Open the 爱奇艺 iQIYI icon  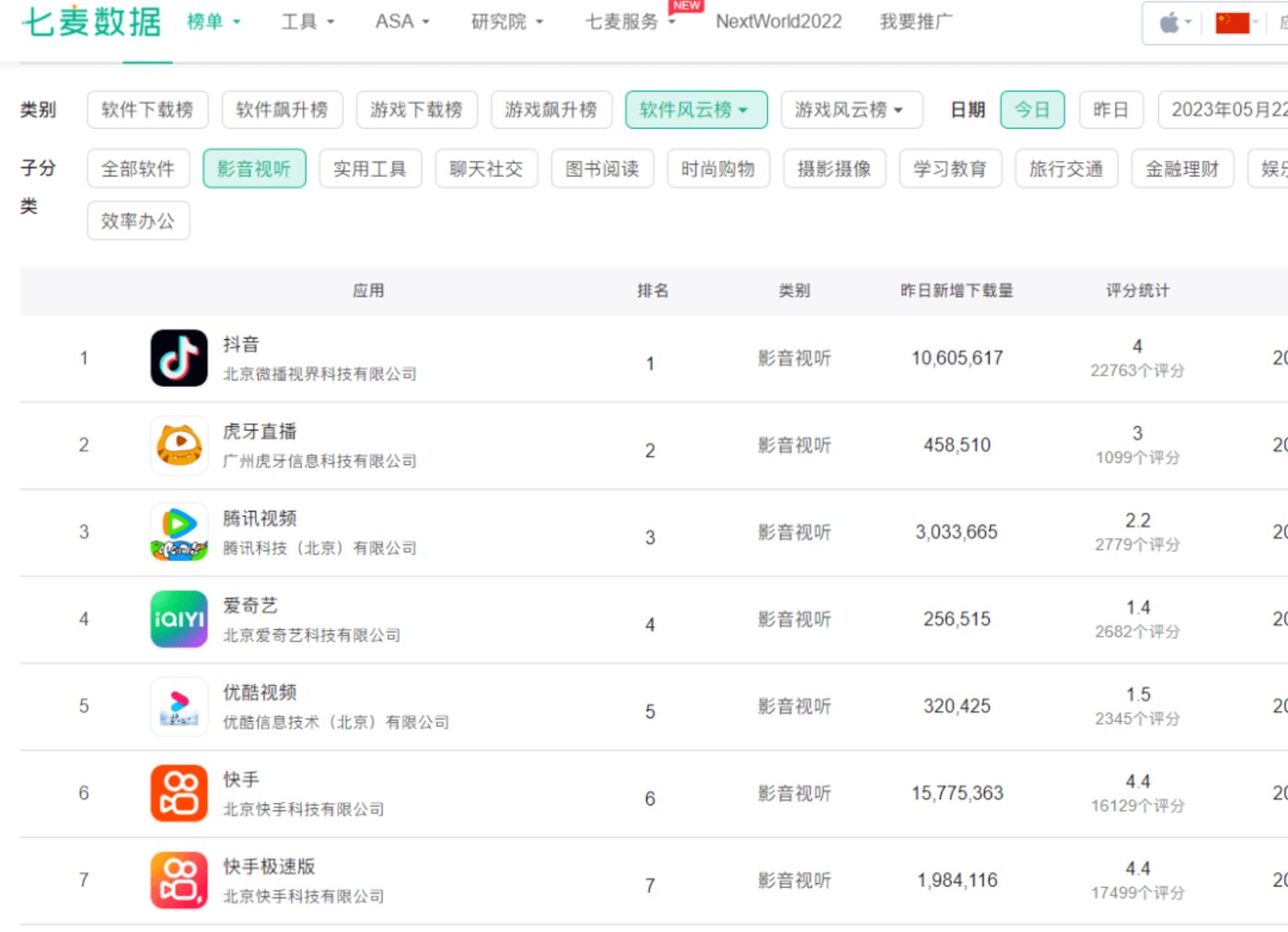click(x=179, y=619)
